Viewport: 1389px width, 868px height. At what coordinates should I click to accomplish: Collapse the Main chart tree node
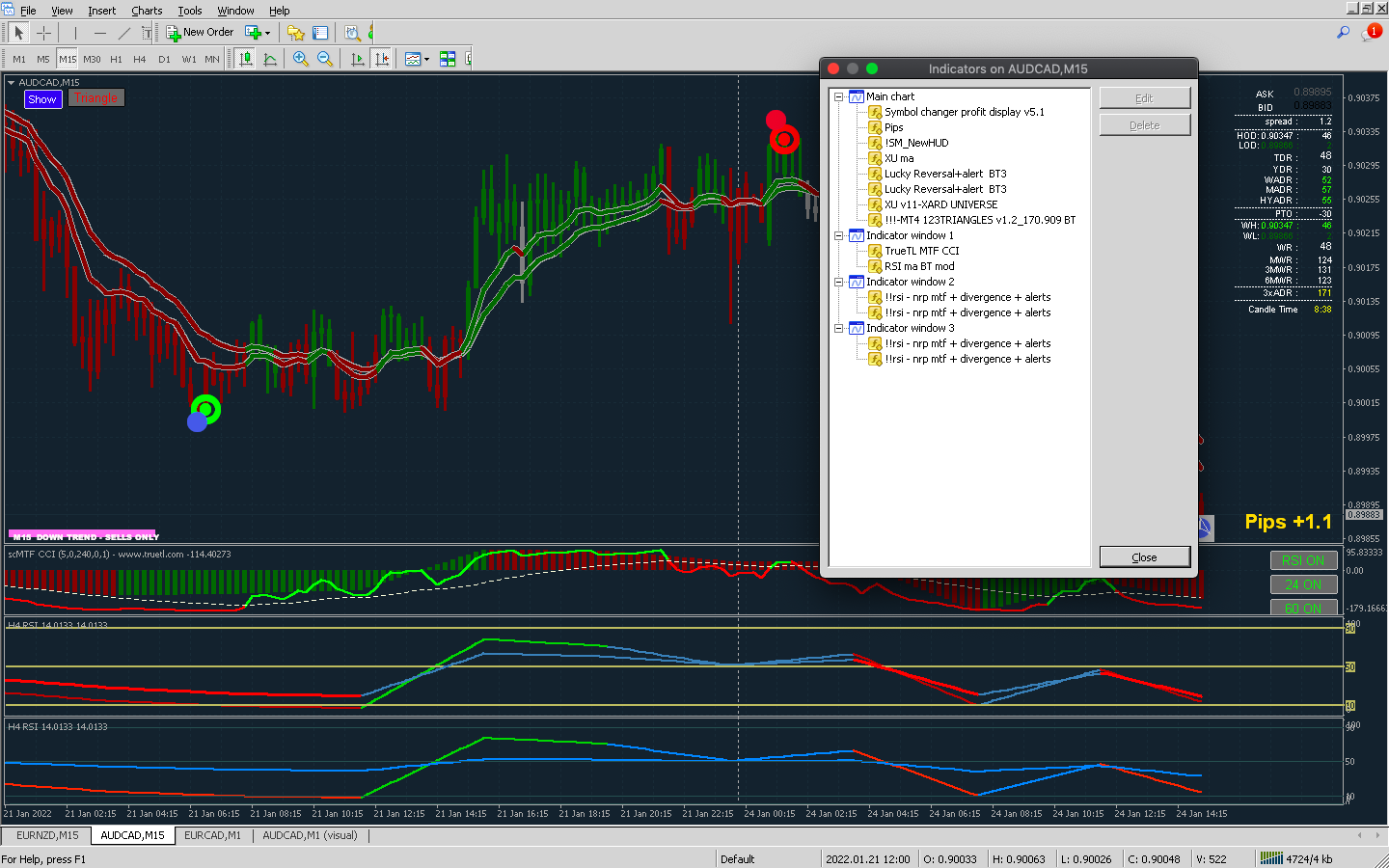click(839, 96)
